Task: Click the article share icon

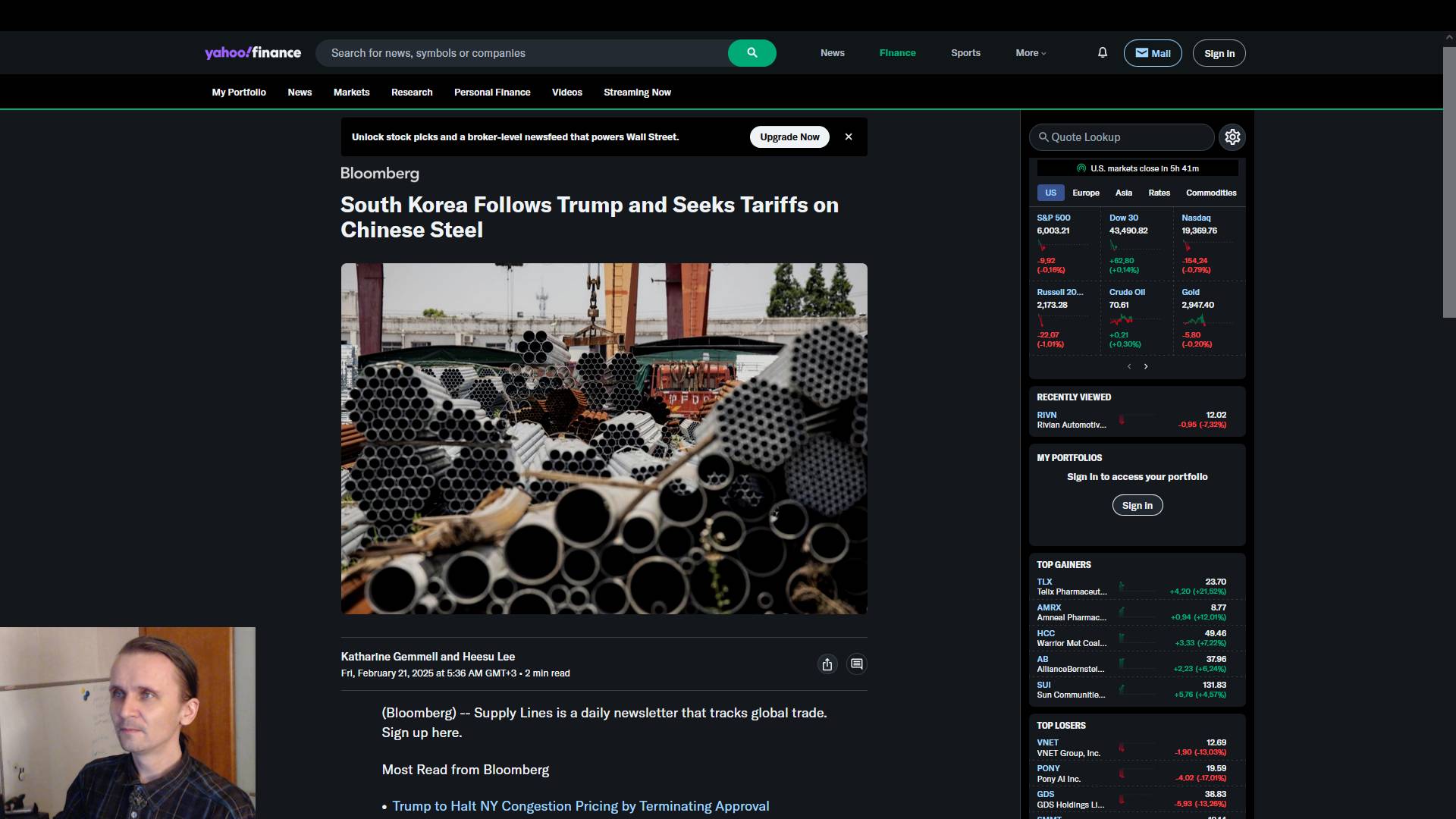Action: tap(827, 664)
